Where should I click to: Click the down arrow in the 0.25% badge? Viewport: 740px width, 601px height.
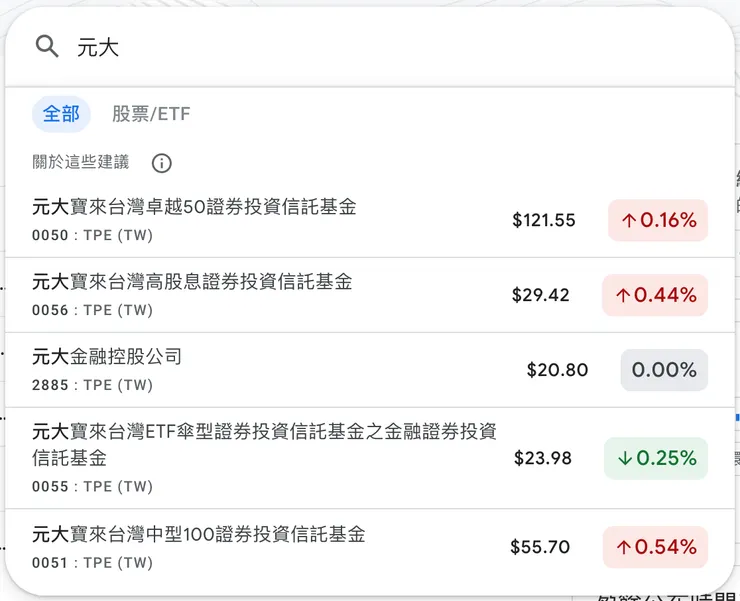click(x=625, y=459)
